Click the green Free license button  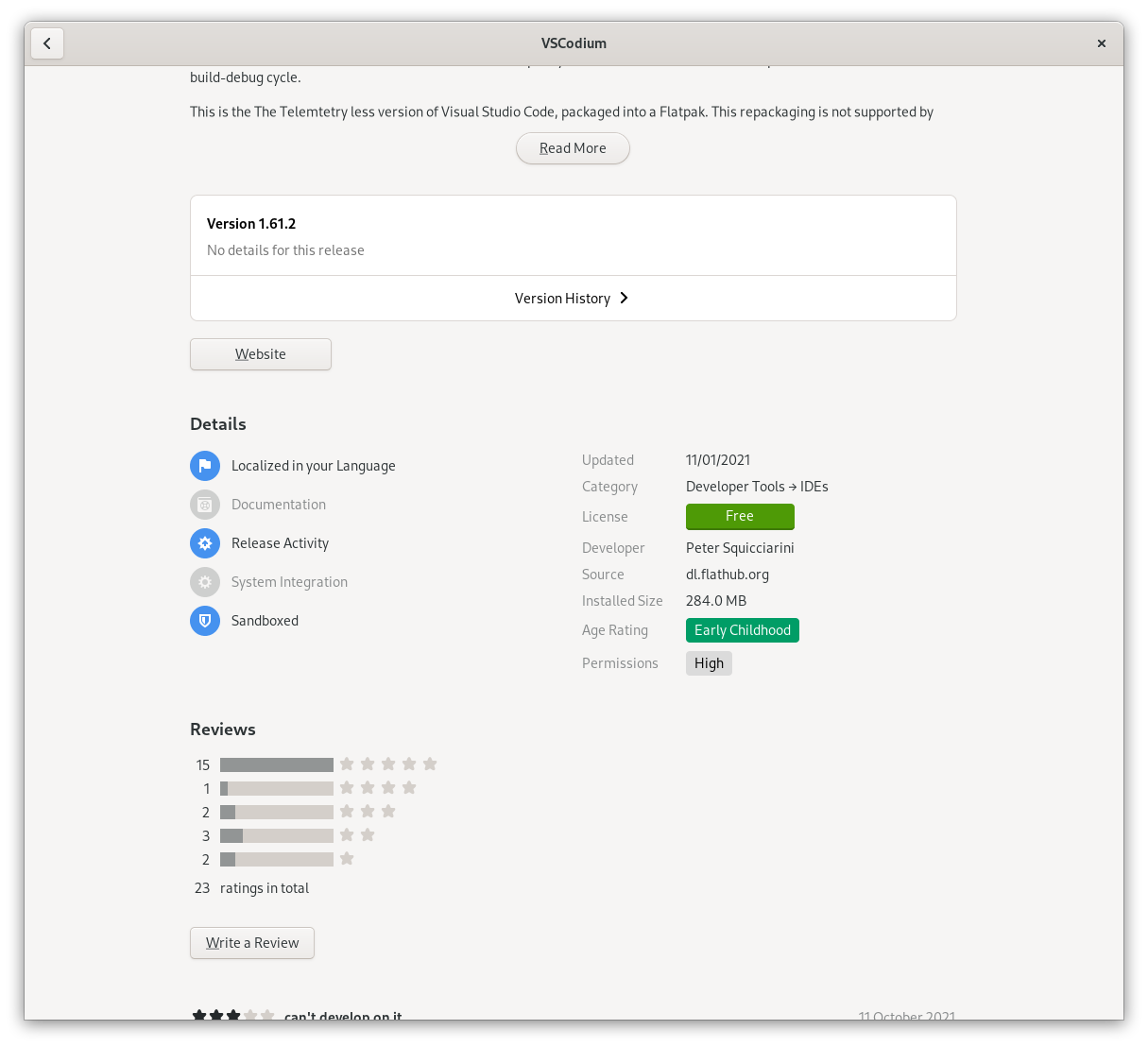(x=740, y=517)
